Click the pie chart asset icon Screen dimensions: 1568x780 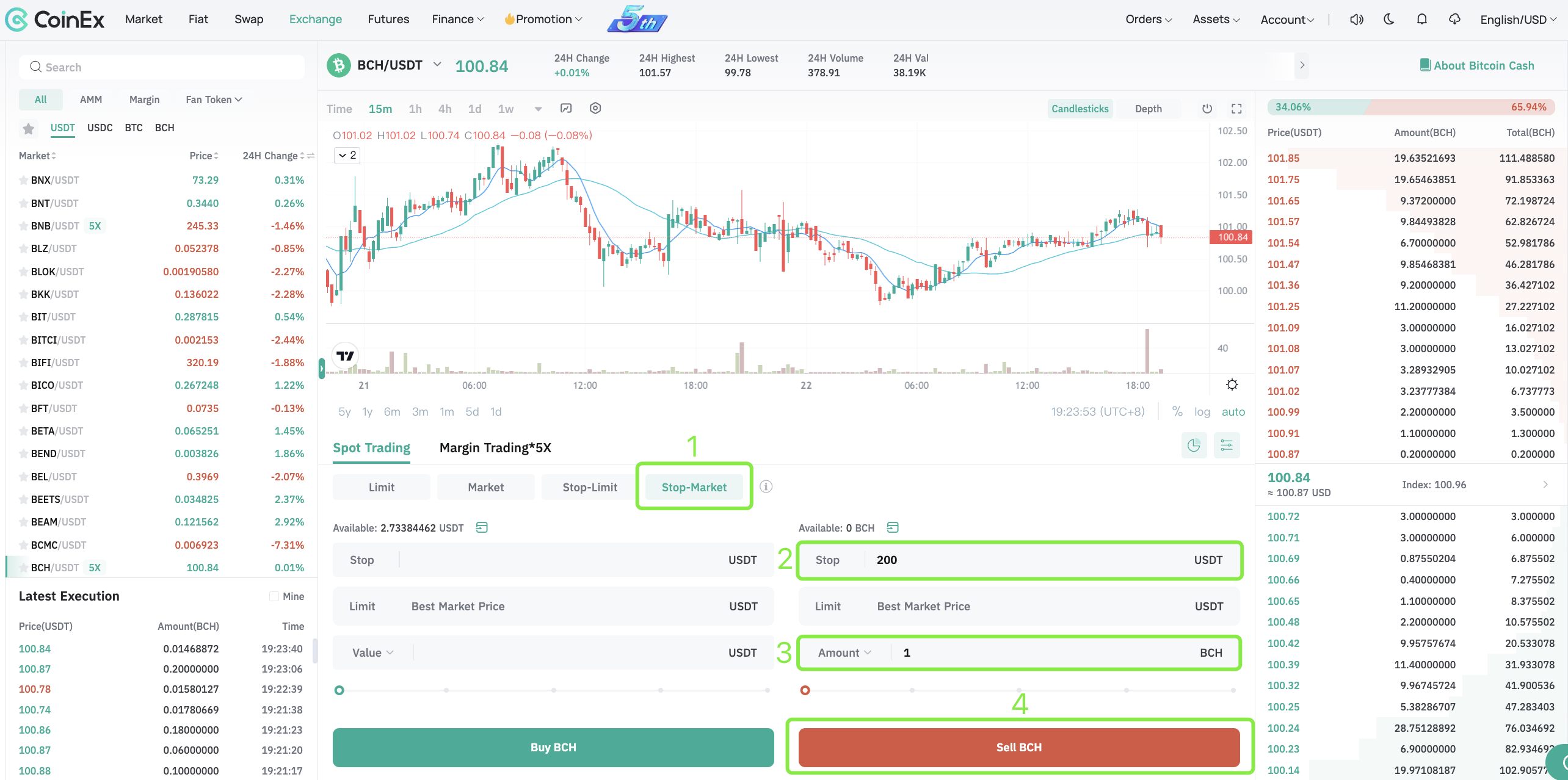[1194, 446]
